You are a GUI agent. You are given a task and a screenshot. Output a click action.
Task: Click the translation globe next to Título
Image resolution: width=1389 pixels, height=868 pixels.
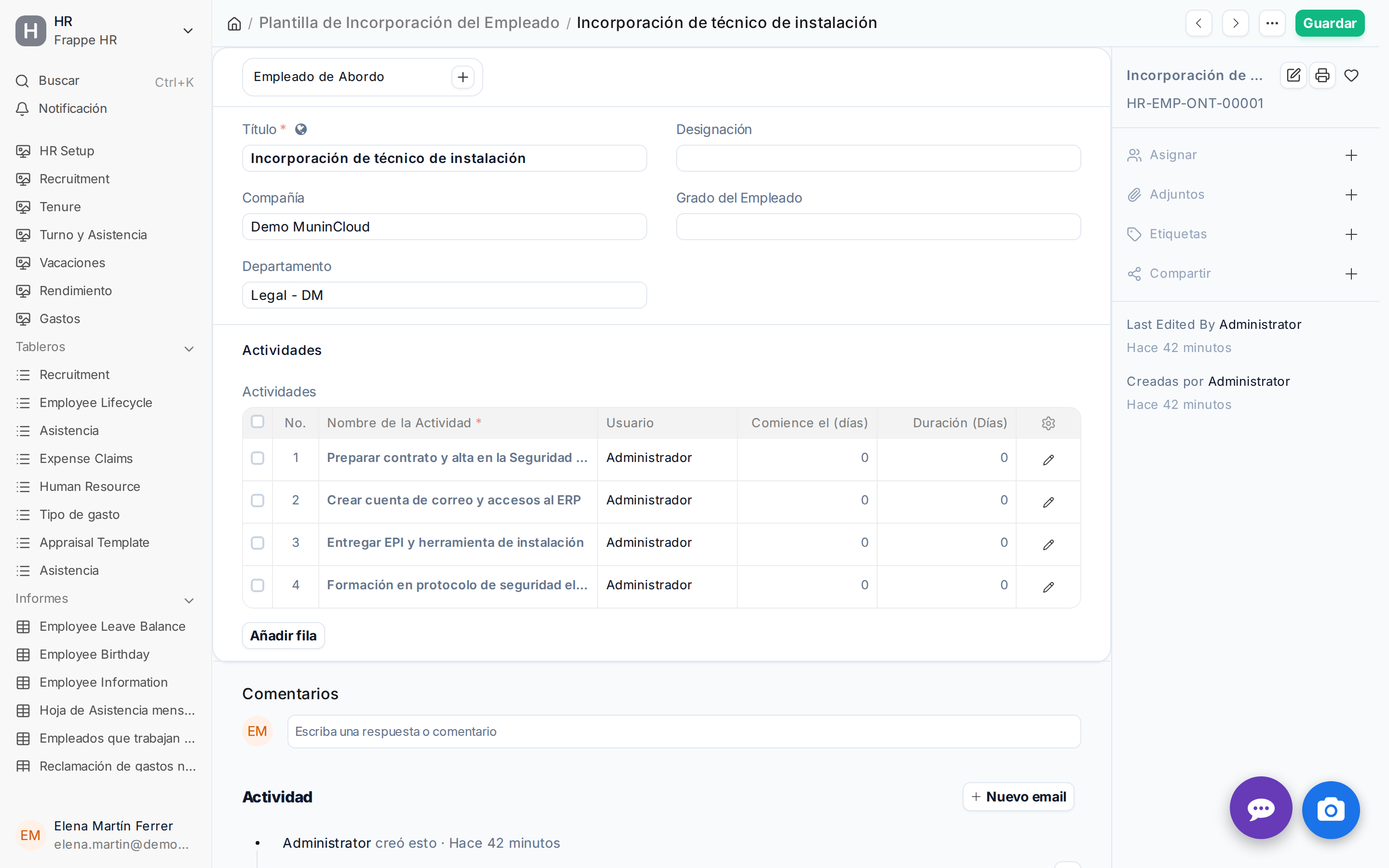pos(301,130)
